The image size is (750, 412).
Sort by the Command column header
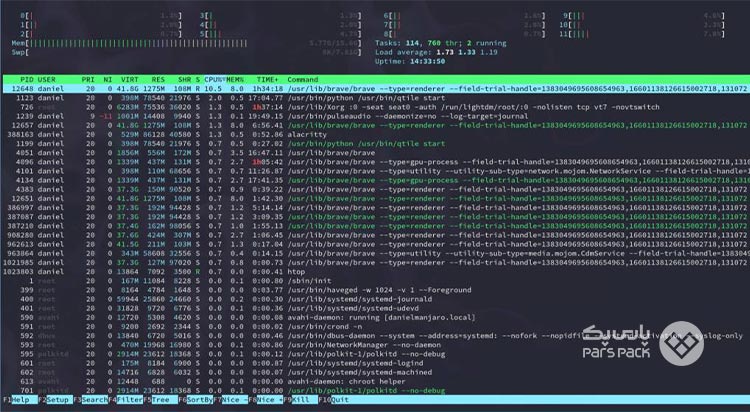tap(303, 79)
